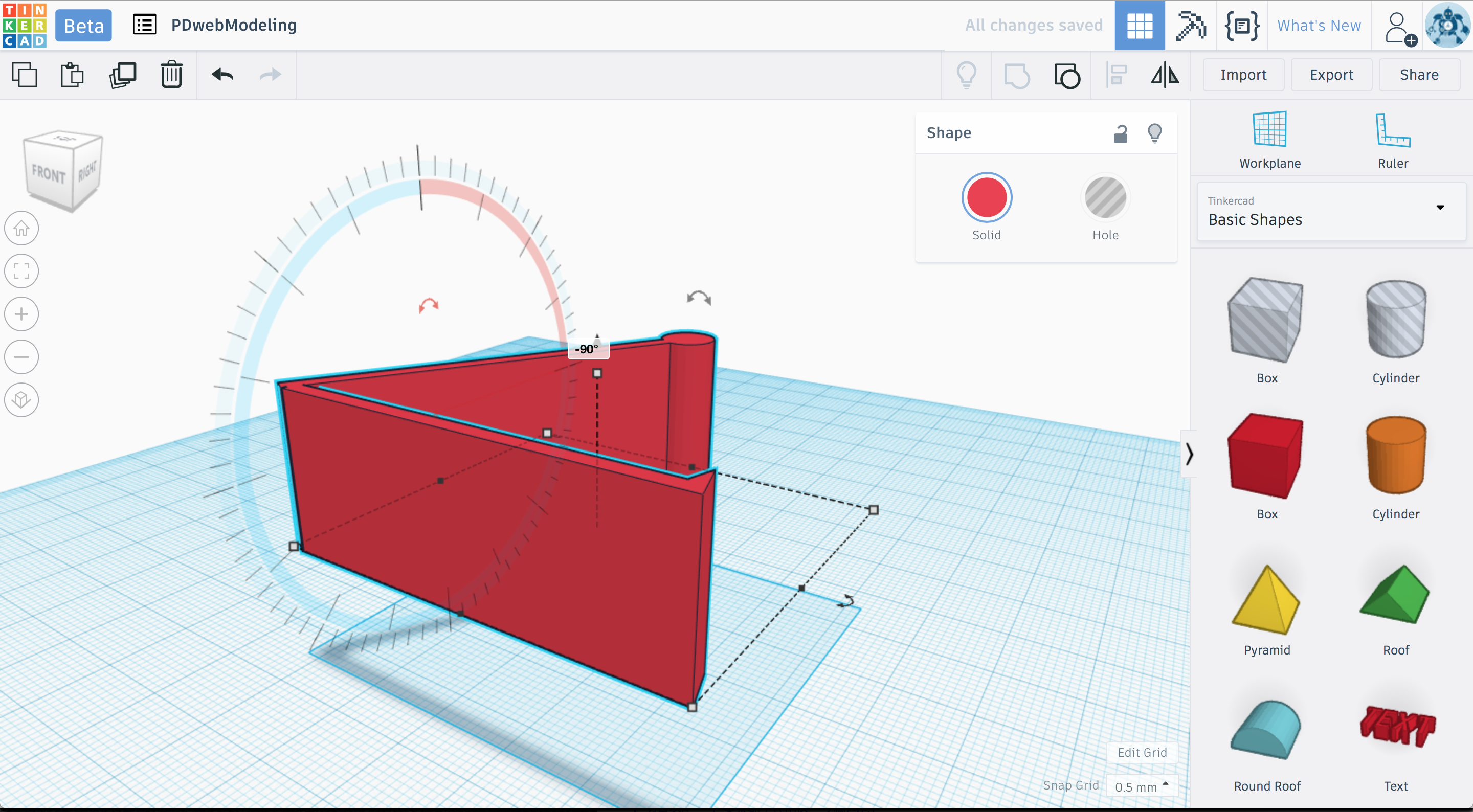
Task: Click the Duplicate icon
Action: pos(122,75)
